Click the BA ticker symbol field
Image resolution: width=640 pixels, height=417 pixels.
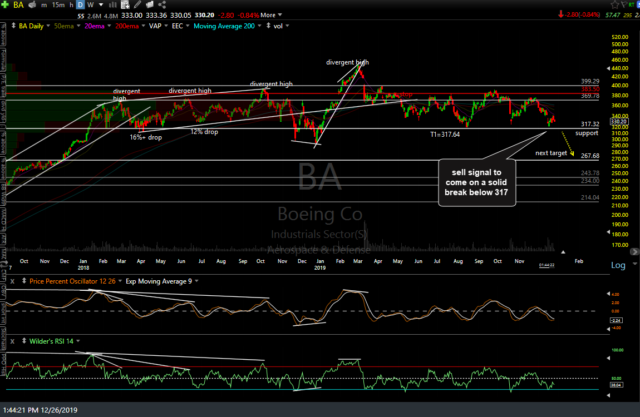19,6
